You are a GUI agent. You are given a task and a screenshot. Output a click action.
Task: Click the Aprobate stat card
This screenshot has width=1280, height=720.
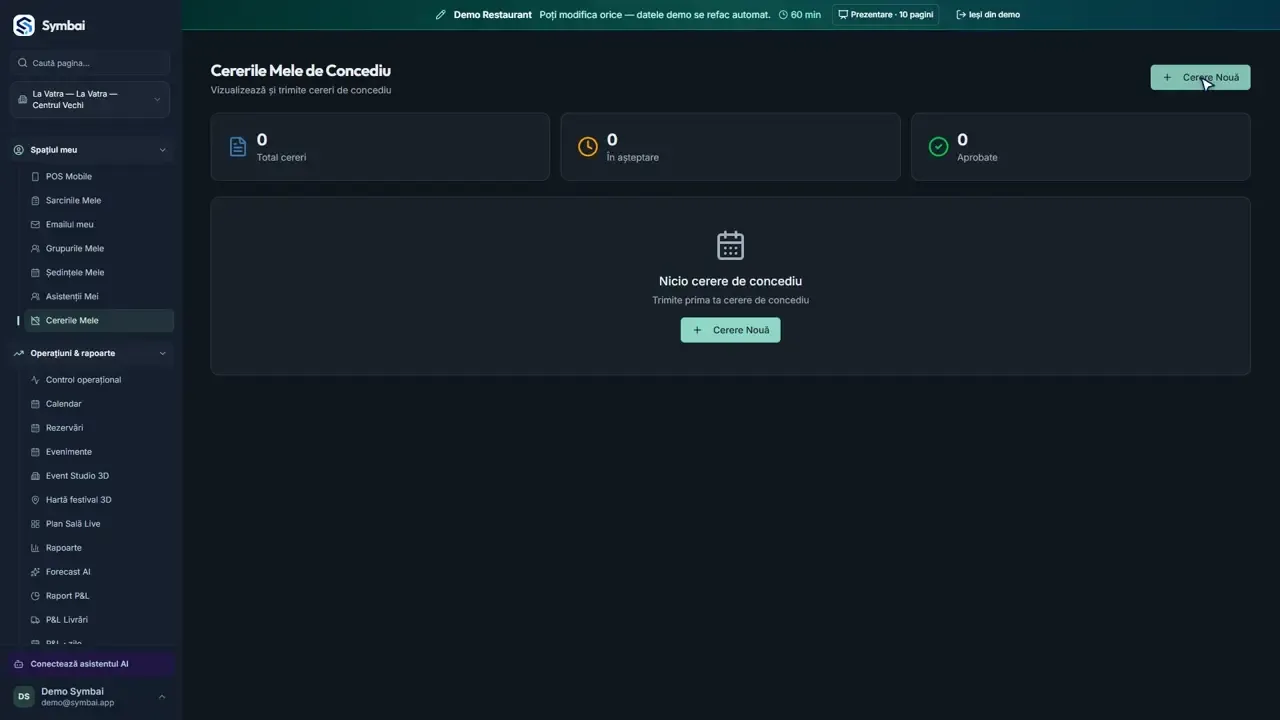click(x=1081, y=147)
